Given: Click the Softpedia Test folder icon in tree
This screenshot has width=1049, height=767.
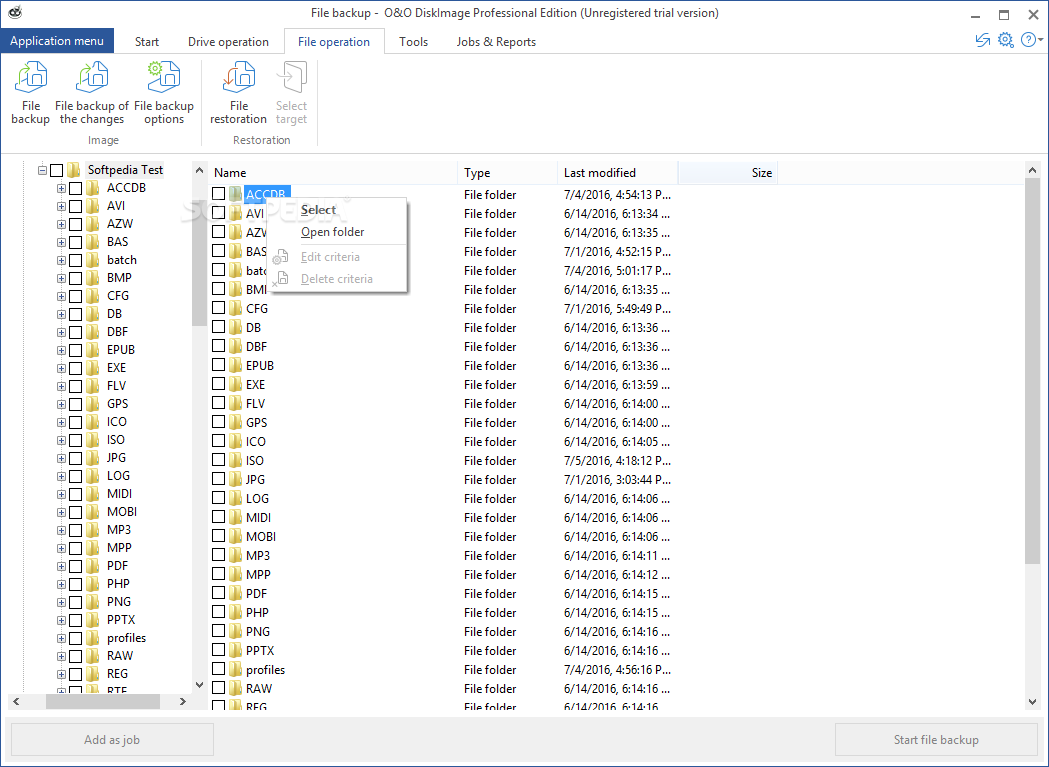Looking at the screenshot, I should [74, 170].
